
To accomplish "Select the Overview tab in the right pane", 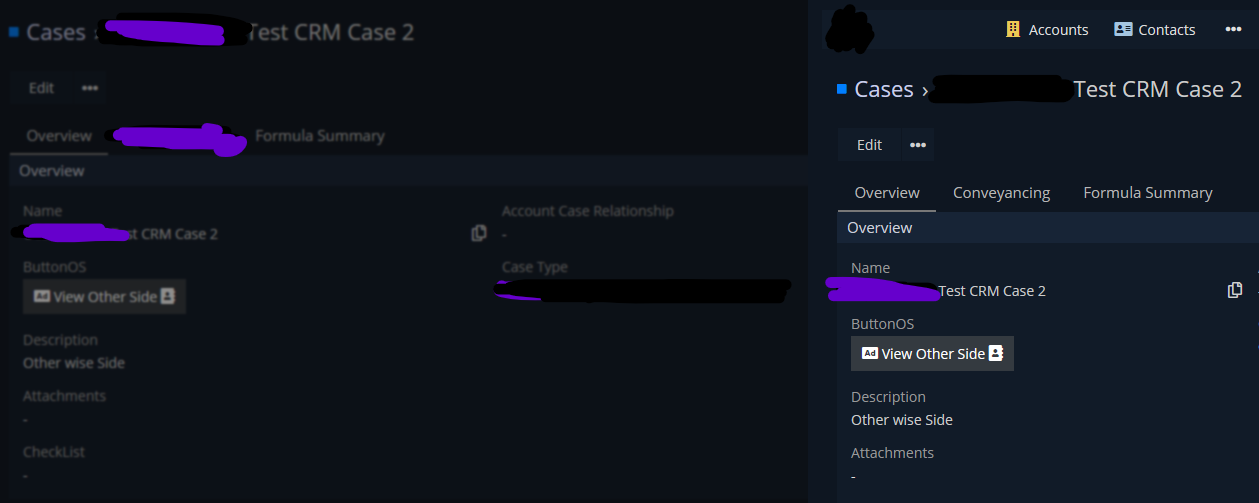I will tap(887, 193).
